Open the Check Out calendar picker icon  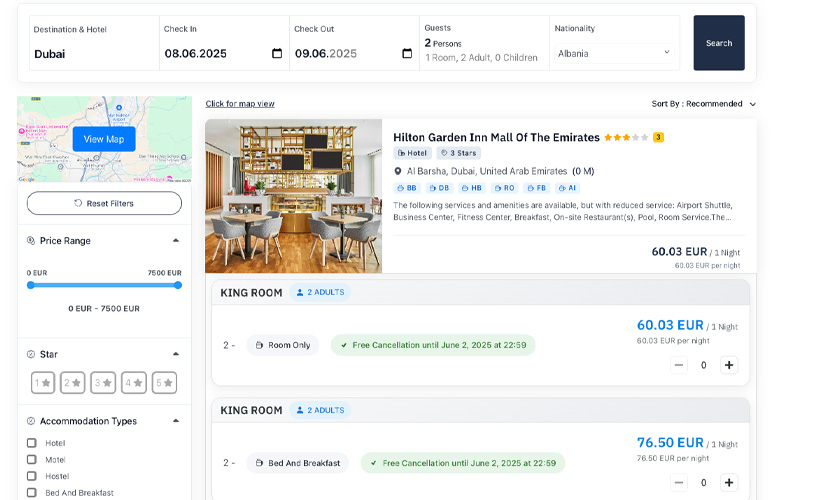(407, 54)
